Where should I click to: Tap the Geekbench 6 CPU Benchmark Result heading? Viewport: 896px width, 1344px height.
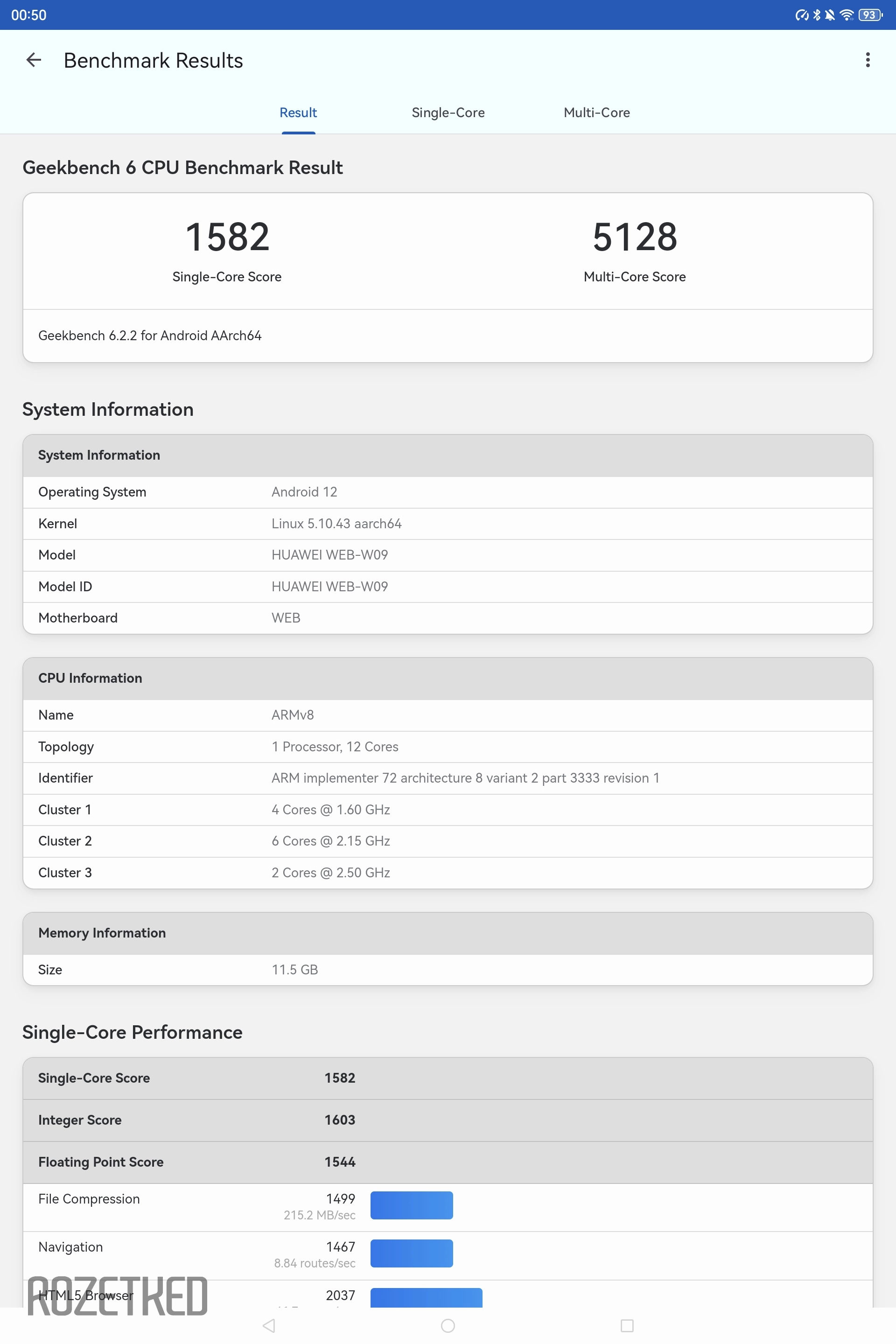pyautogui.click(x=182, y=168)
